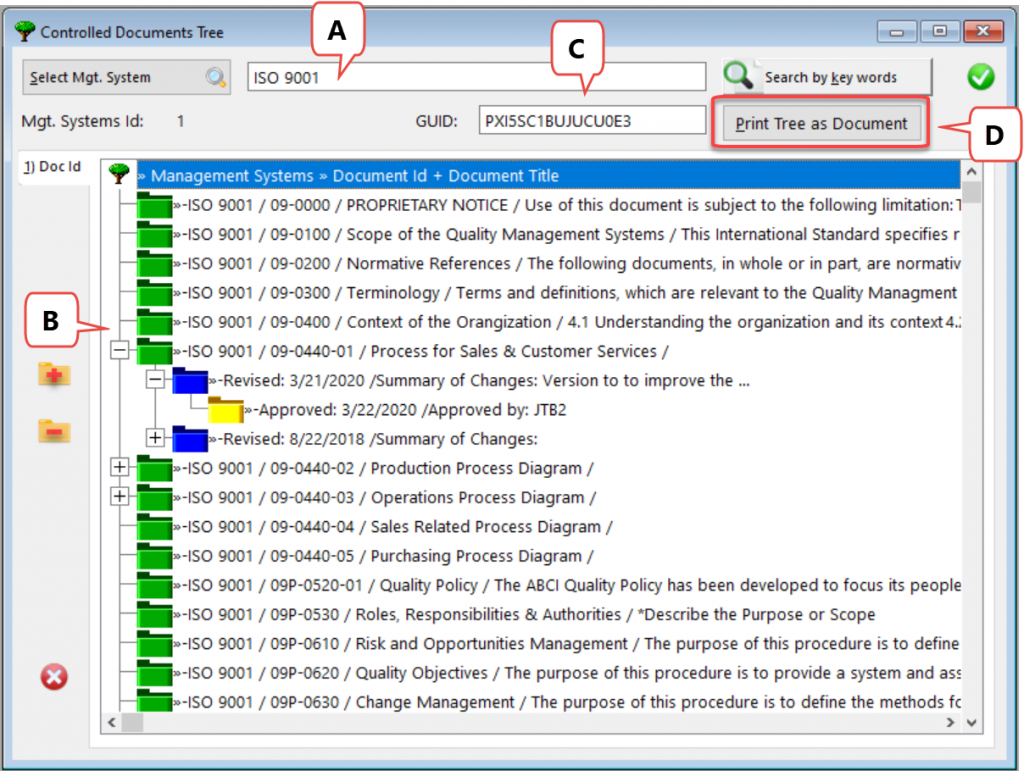The width and height of the screenshot is (1024, 771).
Task: Expand the 09-0440-03 Operations Process Diagram node
Action: pos(120,496)
